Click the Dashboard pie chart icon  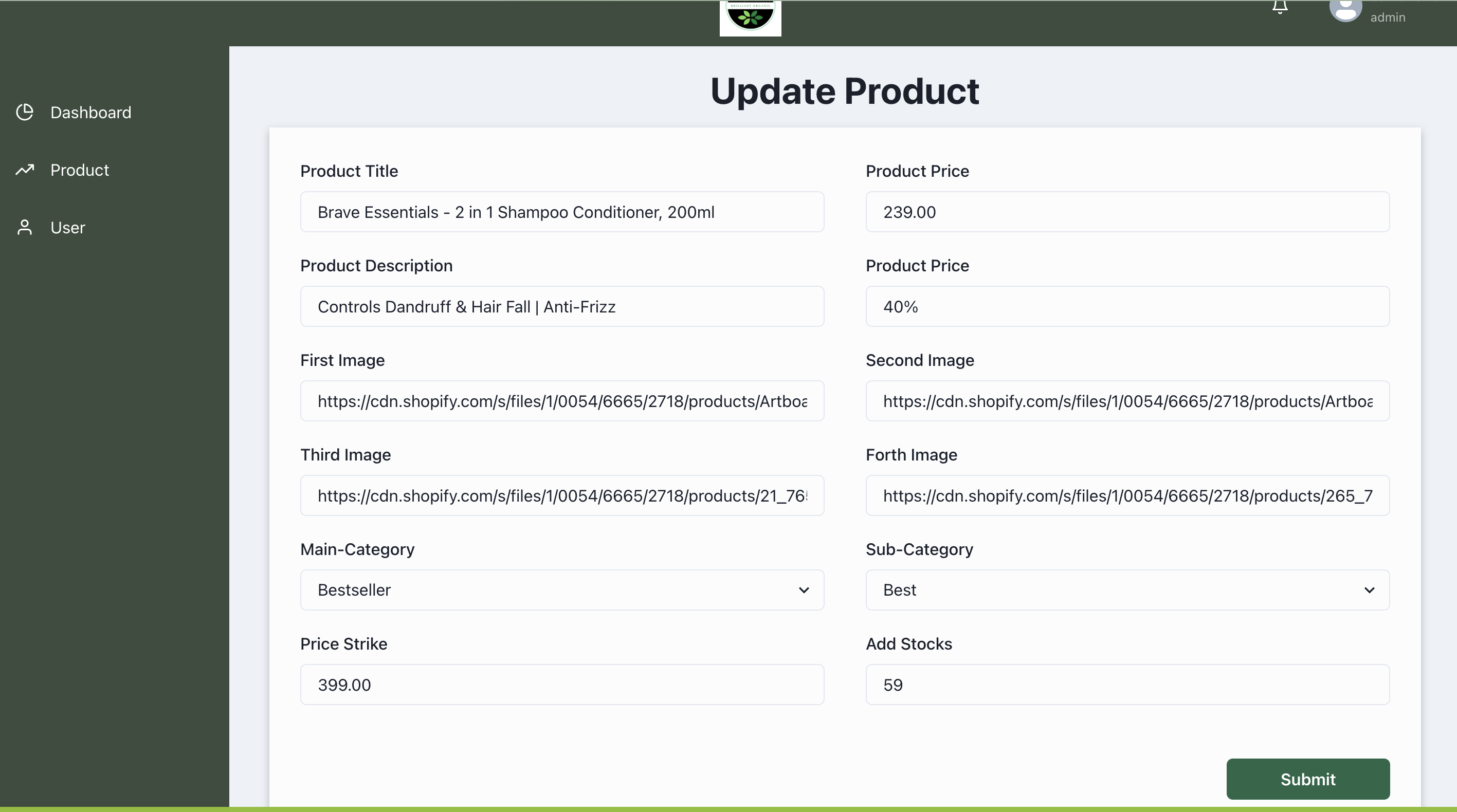(x=24, y=112)
